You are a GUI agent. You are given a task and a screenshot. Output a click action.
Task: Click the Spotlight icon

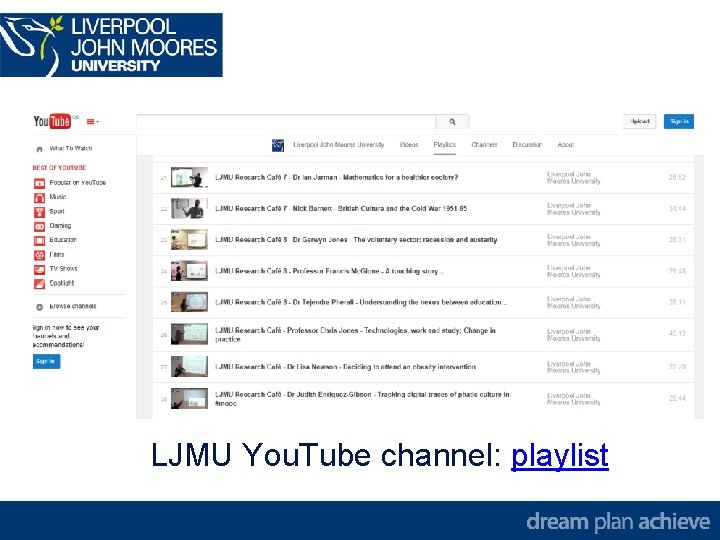[39, 284]
